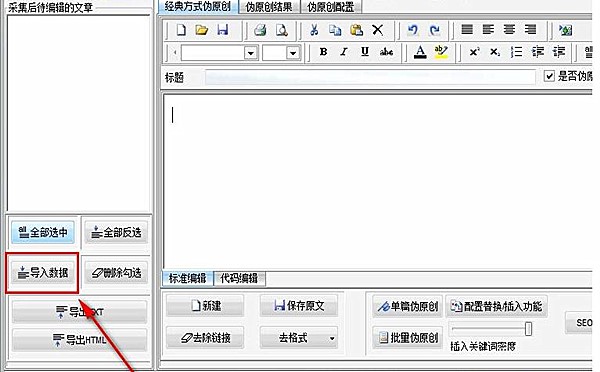Click inside the main article editing area

point(378,181)
